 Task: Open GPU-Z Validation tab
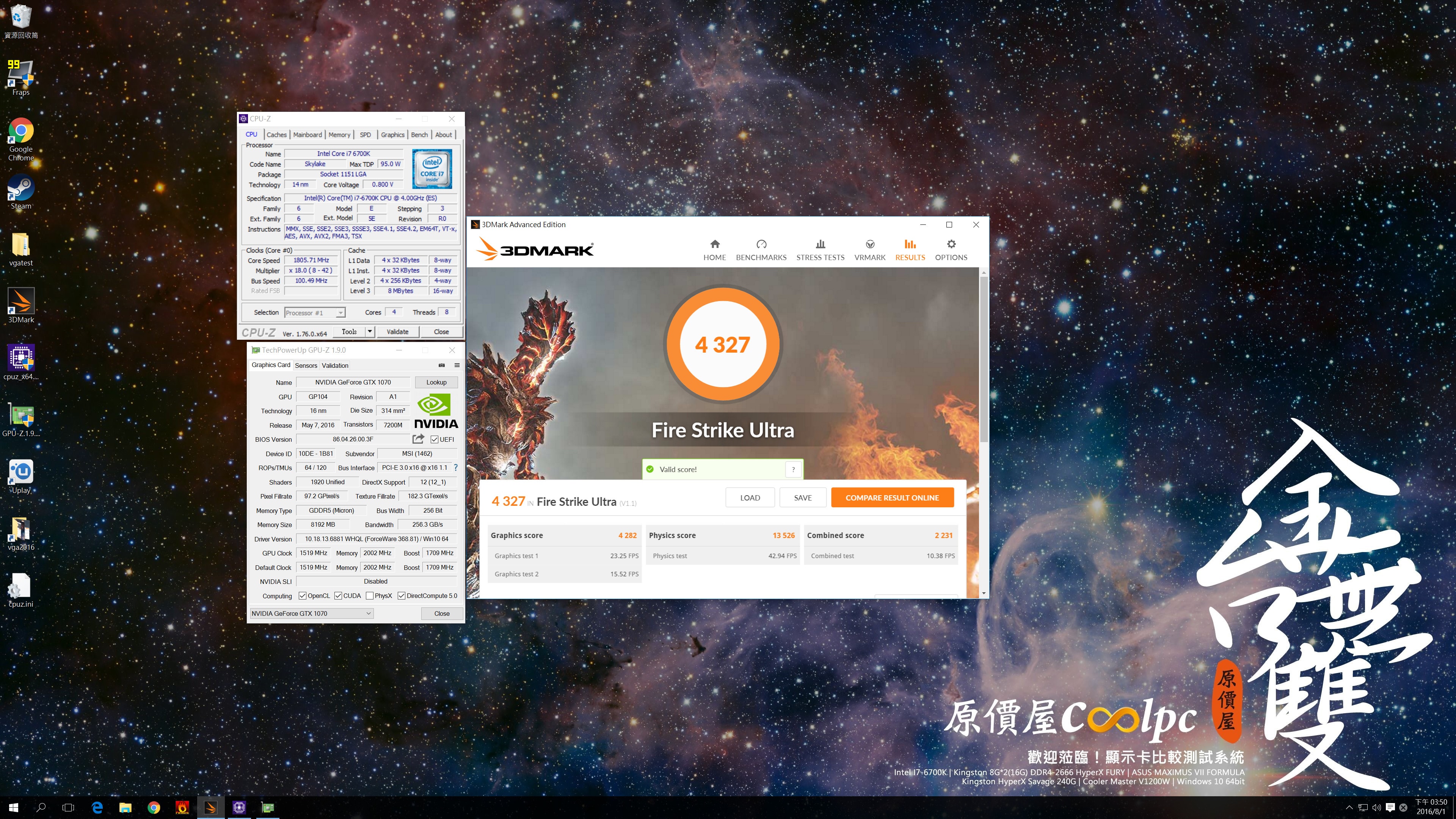pos(335,365)
